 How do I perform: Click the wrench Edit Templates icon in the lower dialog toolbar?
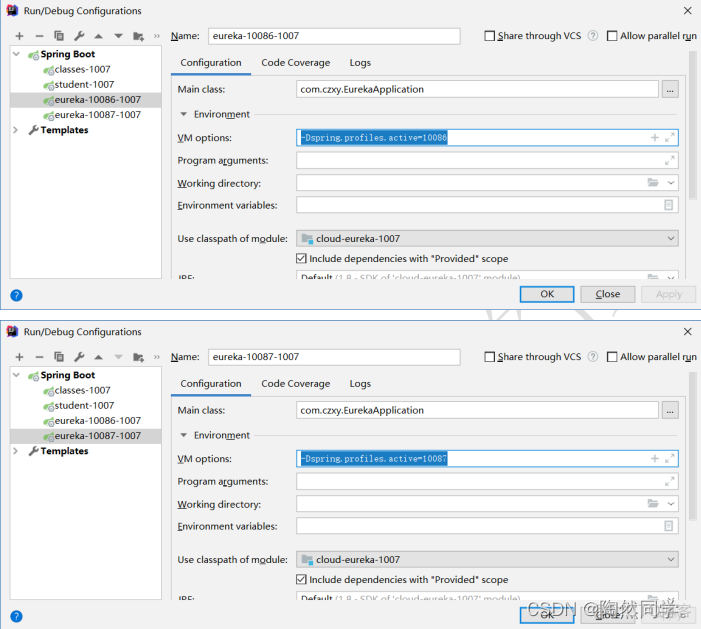pos(79,357)
